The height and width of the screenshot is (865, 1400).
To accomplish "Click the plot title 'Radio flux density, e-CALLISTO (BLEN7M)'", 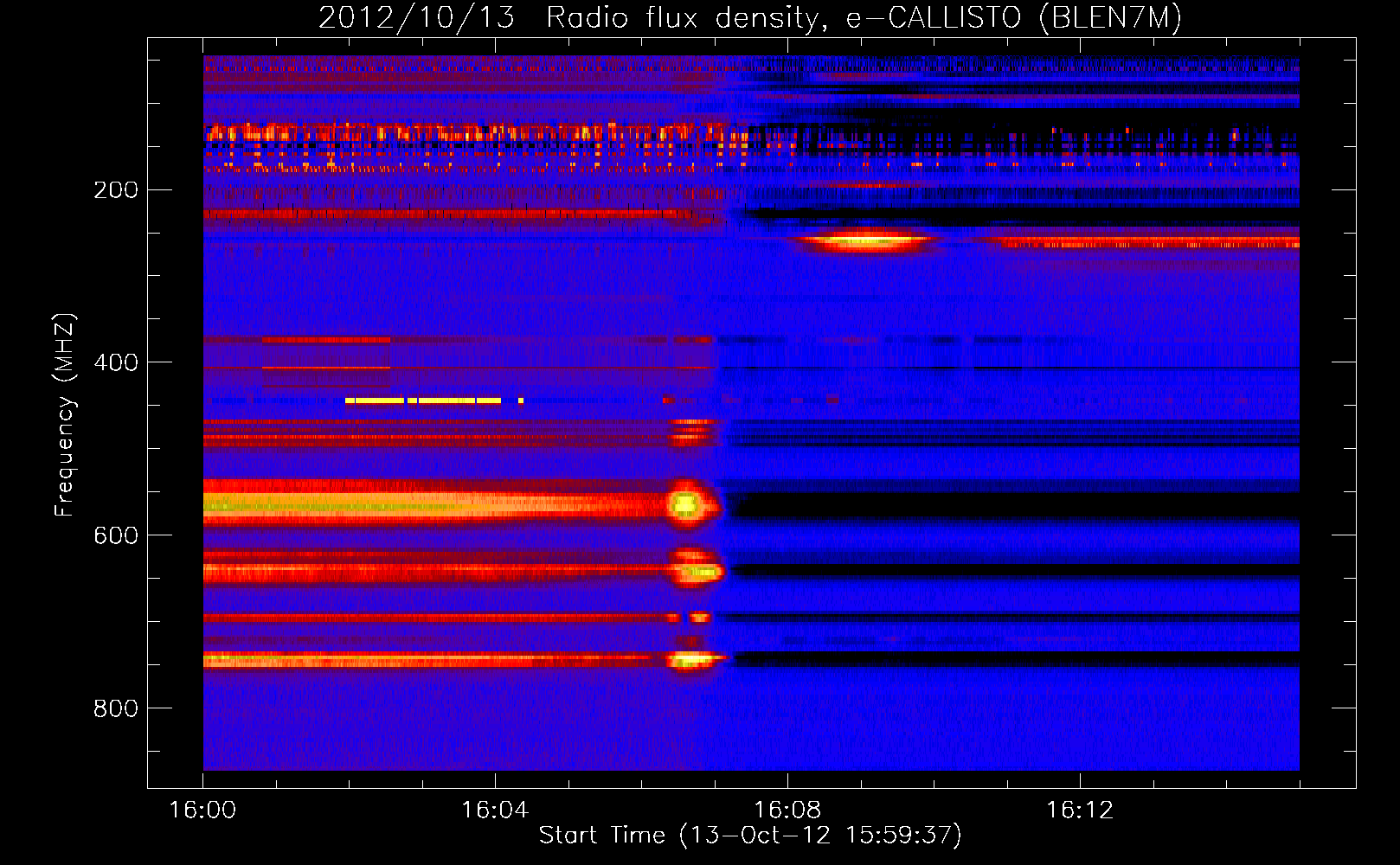I will (864, 17).
